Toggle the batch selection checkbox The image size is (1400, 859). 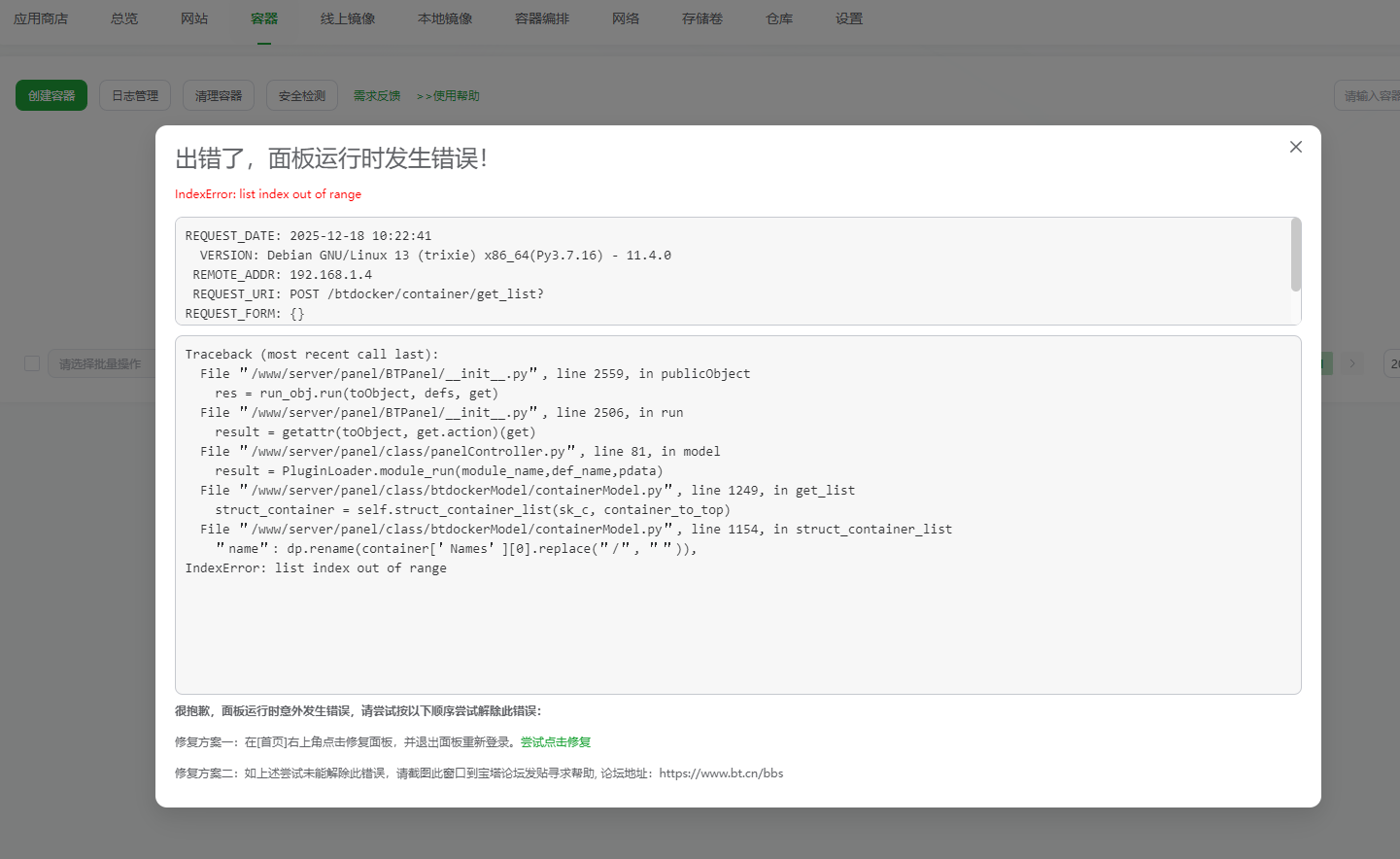click(x=32, y=362)
